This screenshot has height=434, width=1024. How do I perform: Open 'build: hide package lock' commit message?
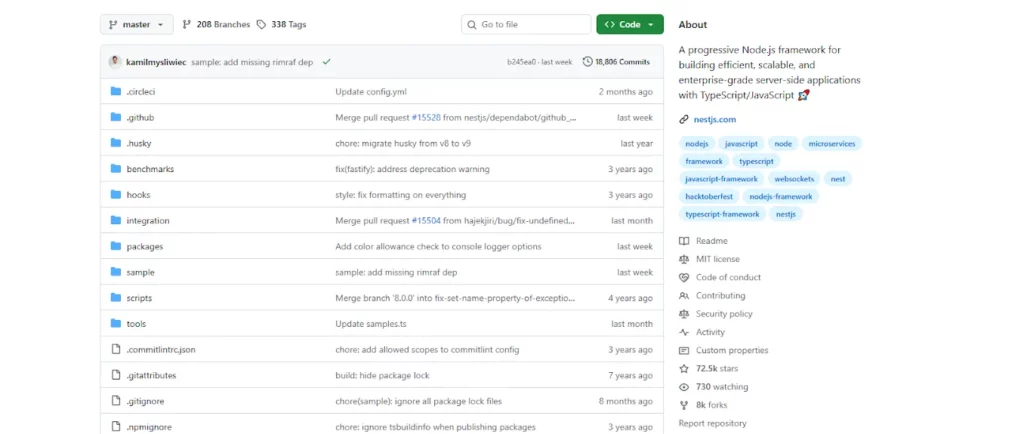click(x=383, y=375)
